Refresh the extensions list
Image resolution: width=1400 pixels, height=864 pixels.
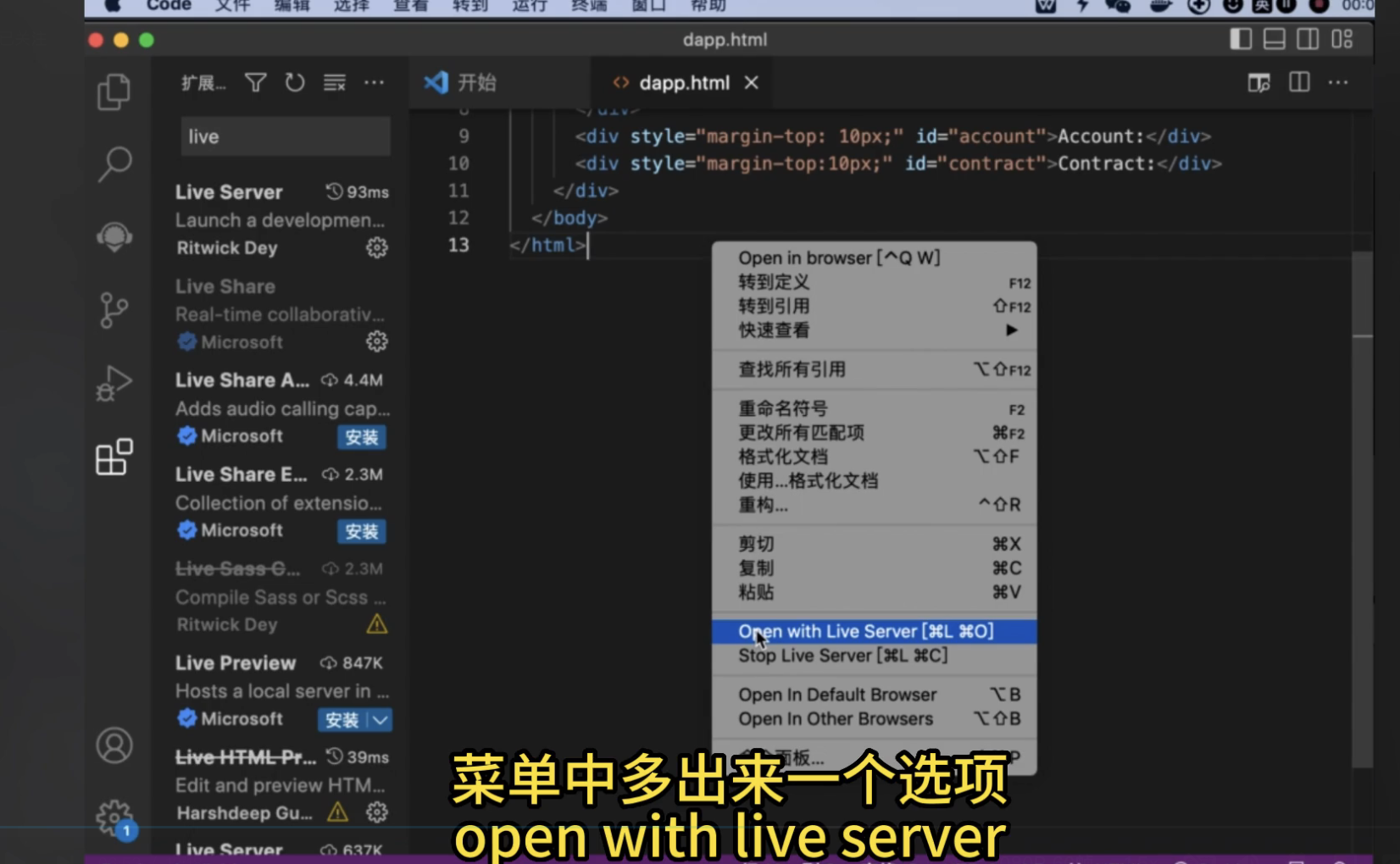294,82
